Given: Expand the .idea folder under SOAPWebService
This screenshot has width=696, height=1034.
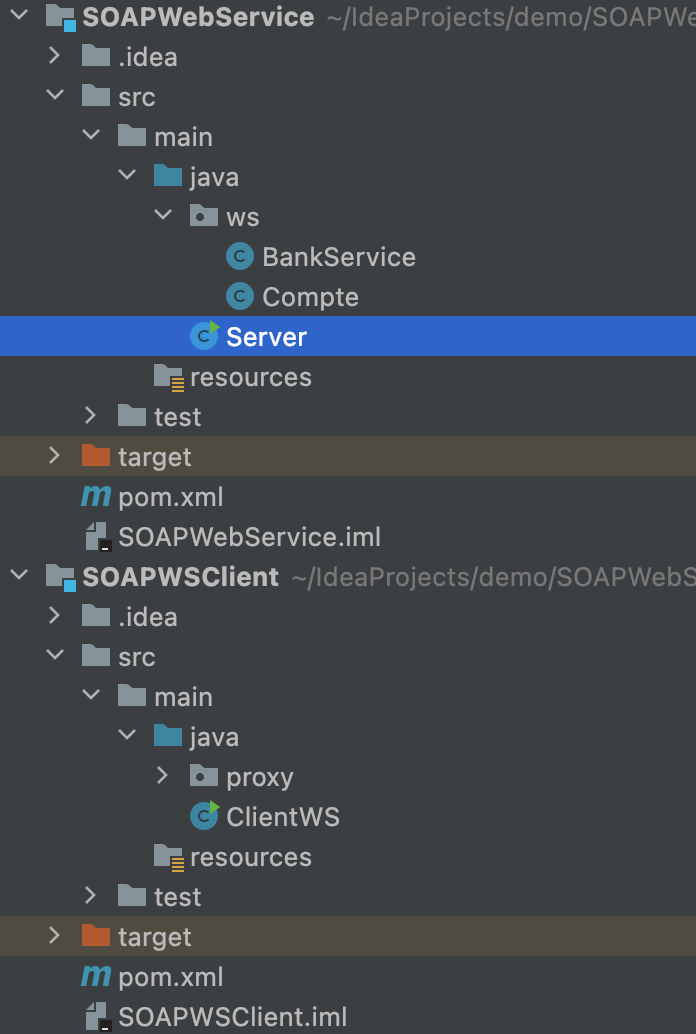Looking at the screenshot, I should (54, 56).
